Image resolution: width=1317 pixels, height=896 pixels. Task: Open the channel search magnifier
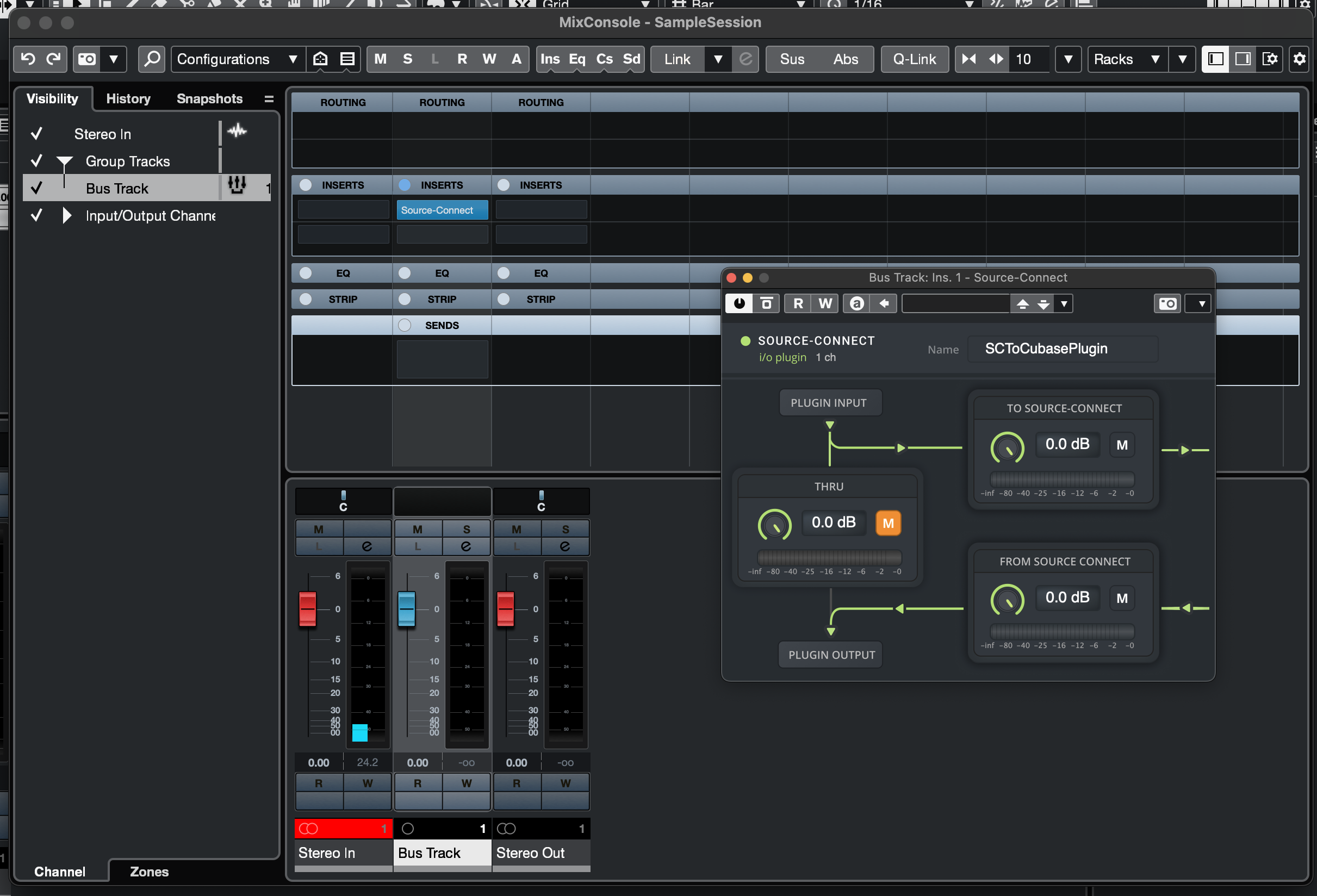[x=151, y=59]
